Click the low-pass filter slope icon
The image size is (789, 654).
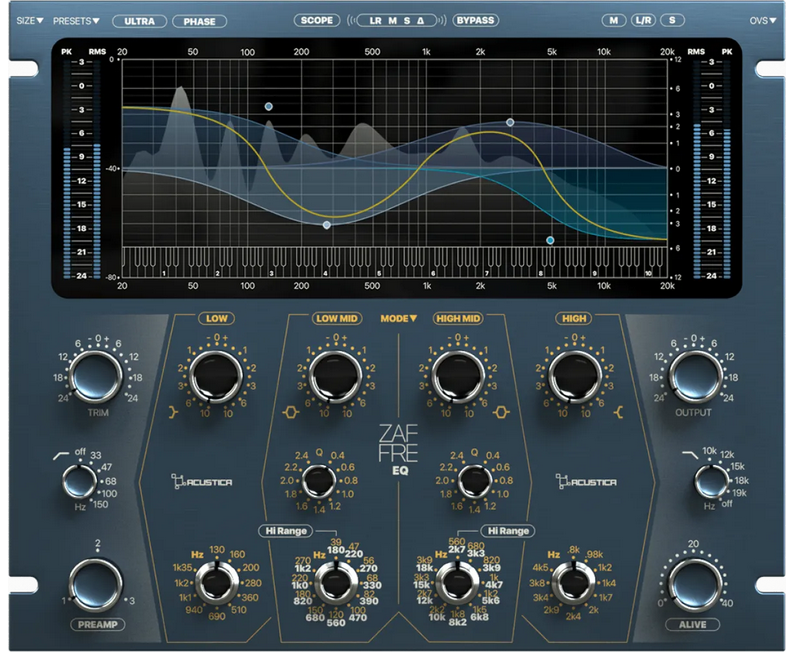(x=690, y=455)
